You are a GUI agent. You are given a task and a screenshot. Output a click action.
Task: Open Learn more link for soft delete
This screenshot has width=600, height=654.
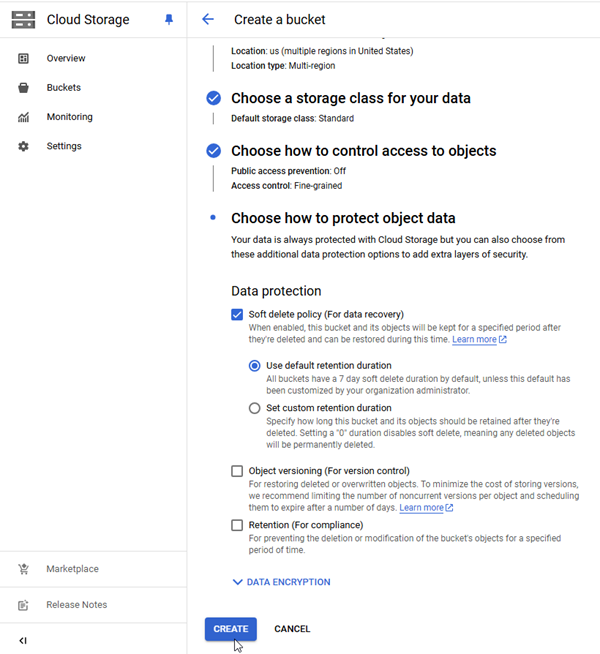[x=479, y=340]
